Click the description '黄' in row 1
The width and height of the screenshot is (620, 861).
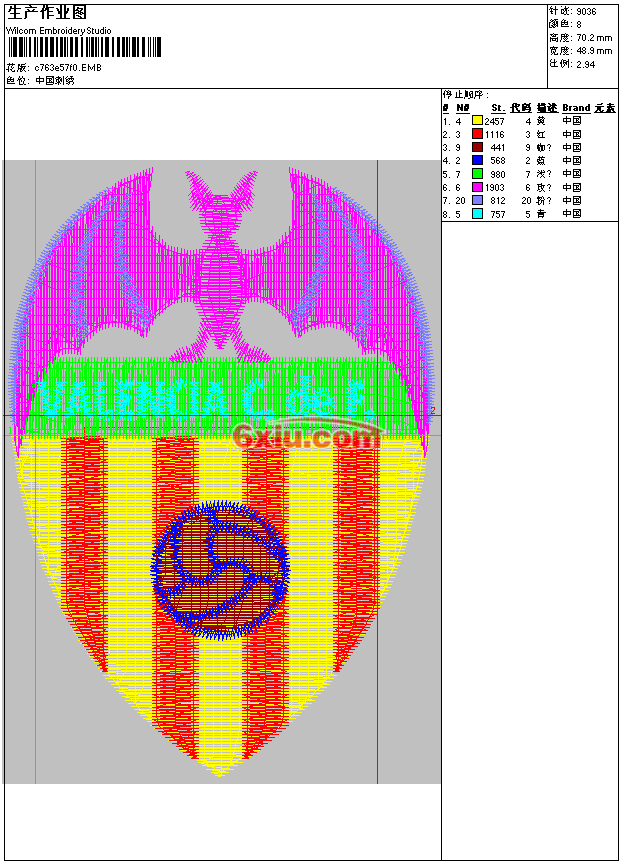pyautogui.click(x=541, y=121)
